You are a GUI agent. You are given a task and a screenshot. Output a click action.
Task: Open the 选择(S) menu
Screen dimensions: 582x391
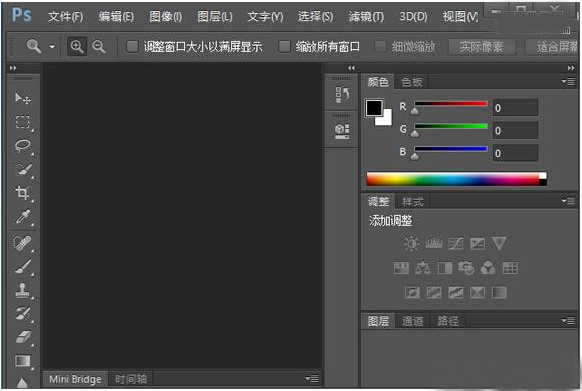315,17
